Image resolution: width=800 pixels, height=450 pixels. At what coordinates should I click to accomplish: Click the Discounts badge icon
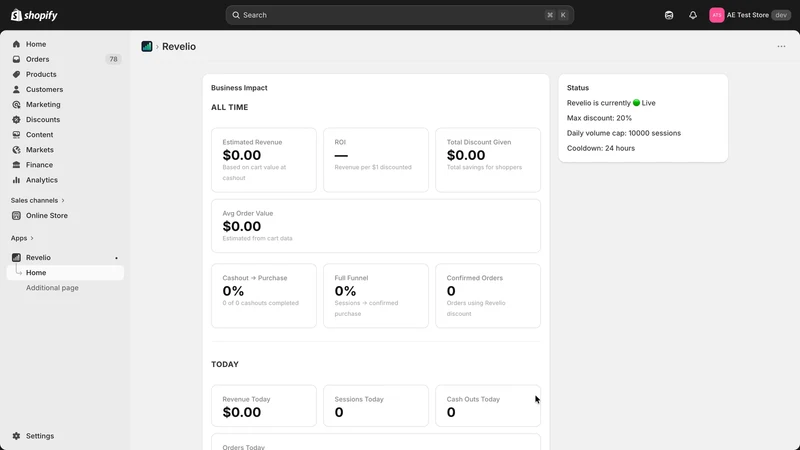tap(16, 119)
